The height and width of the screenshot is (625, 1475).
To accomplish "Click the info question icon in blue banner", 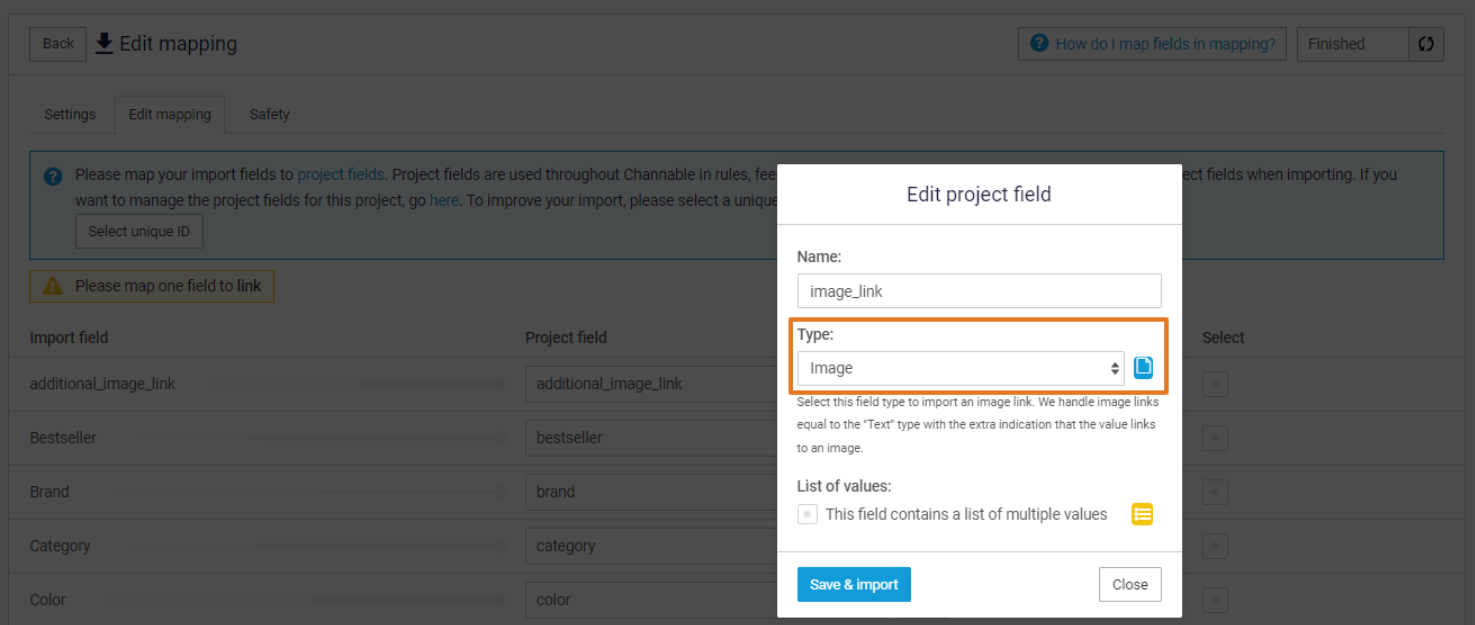I will pos(53,176).
